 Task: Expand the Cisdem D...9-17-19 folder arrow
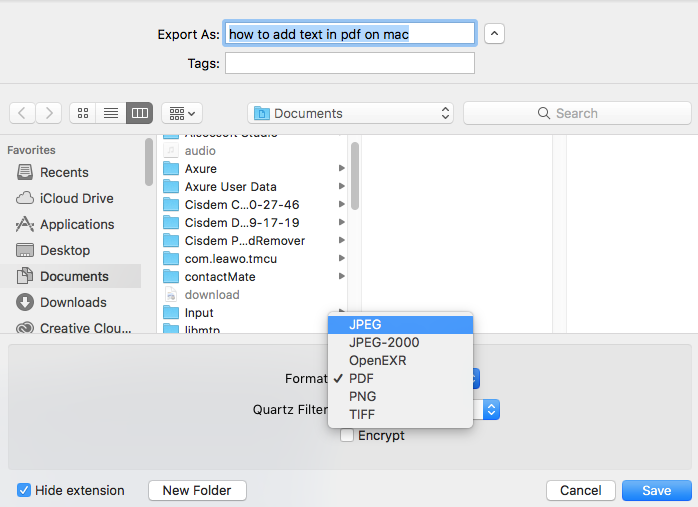[x=341, y=222]
